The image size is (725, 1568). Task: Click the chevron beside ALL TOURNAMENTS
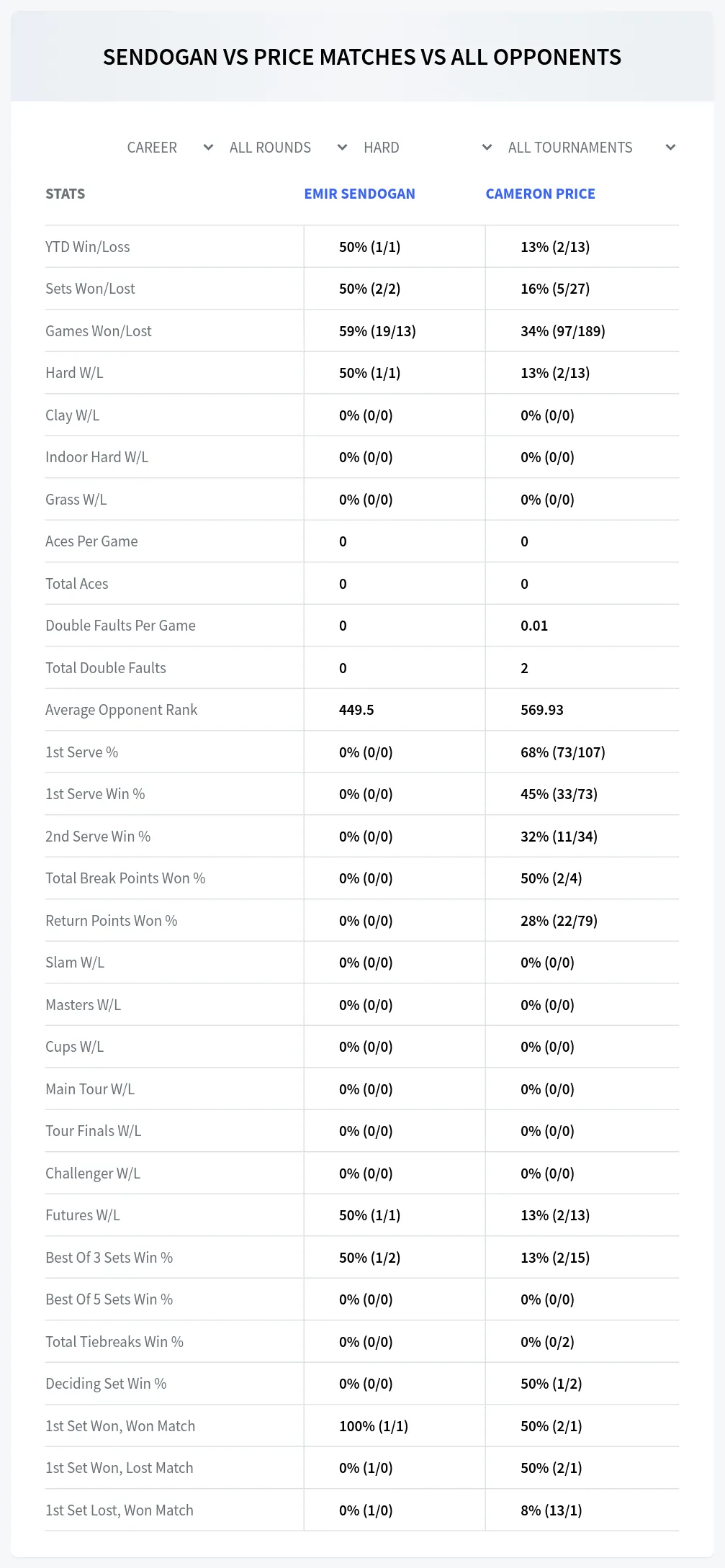click(670, 148)
